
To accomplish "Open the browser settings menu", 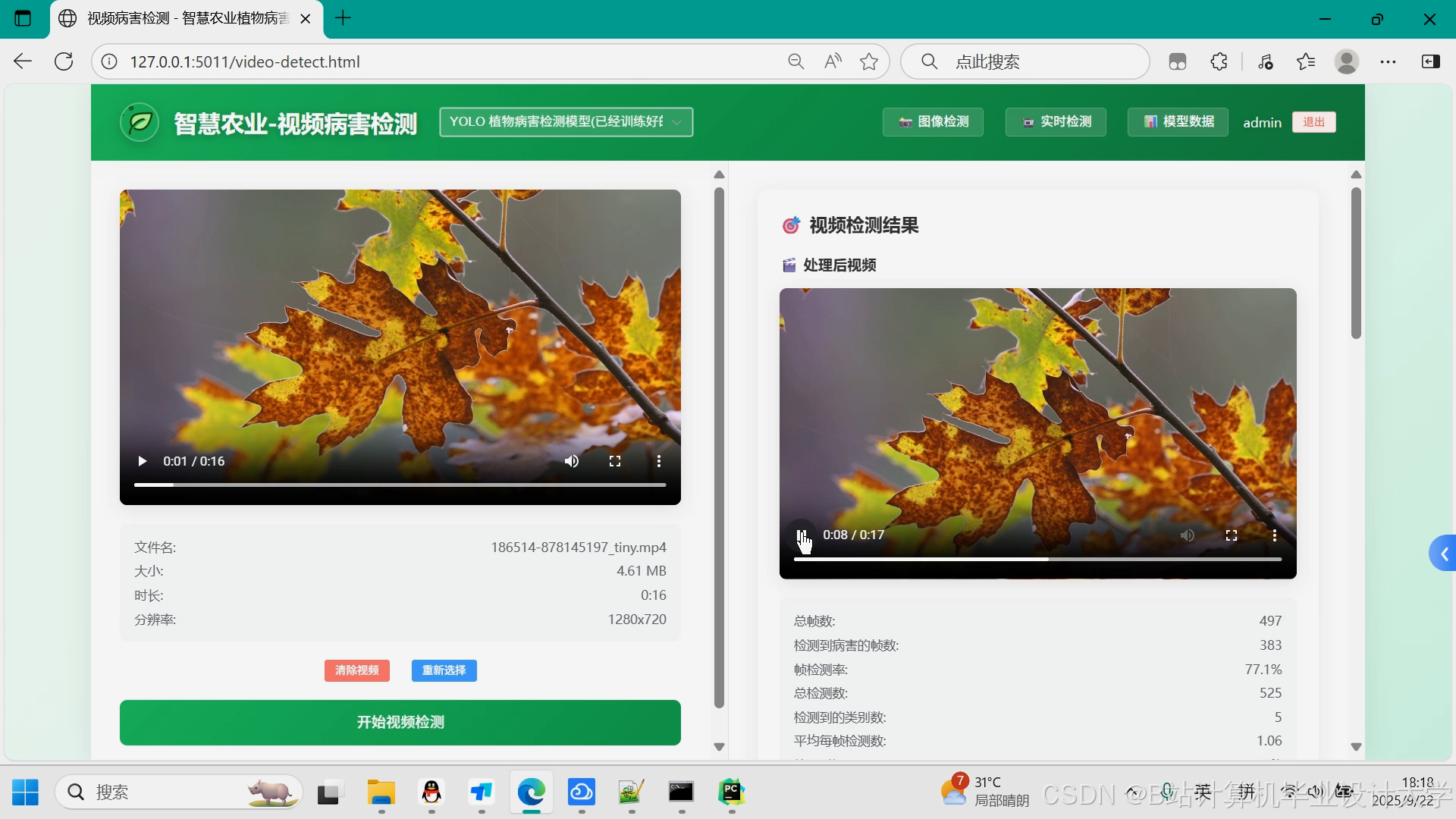I will 1389,61.
